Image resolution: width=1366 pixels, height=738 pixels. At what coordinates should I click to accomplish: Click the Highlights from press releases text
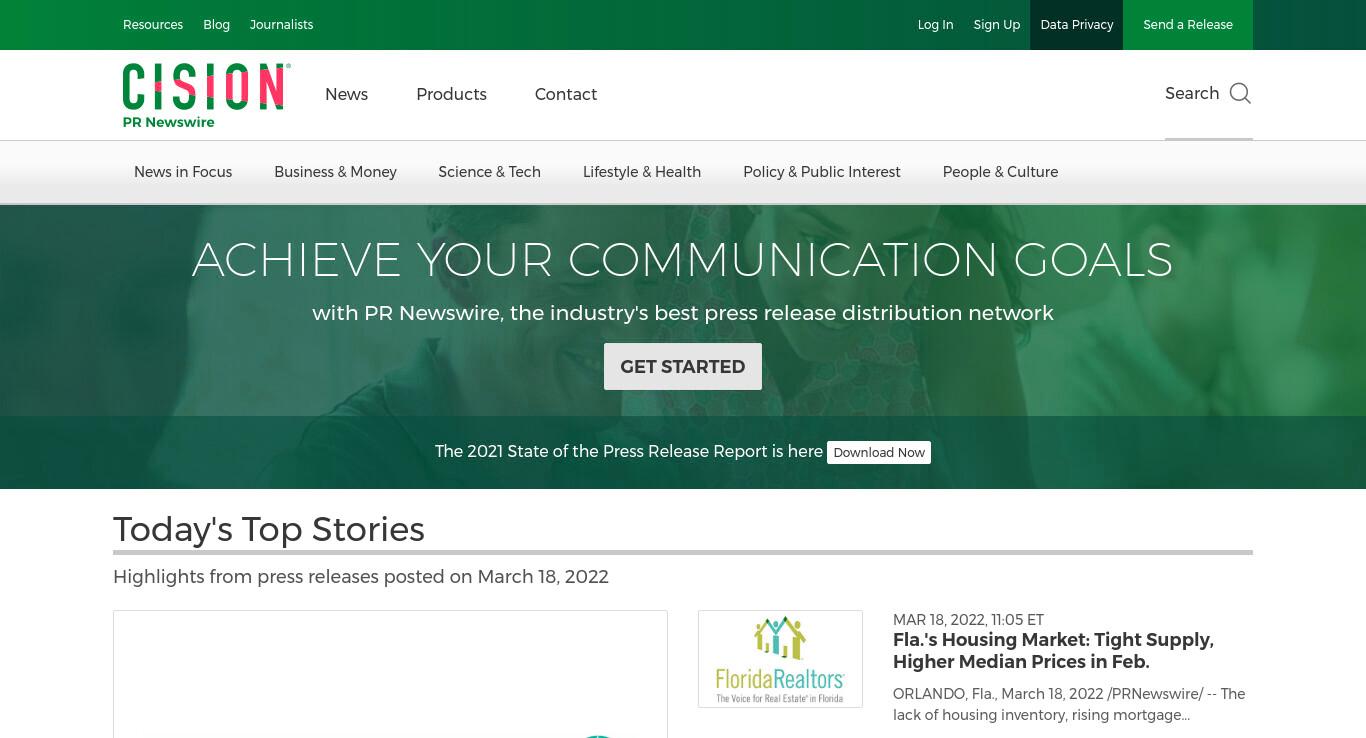tap(361, 577)
